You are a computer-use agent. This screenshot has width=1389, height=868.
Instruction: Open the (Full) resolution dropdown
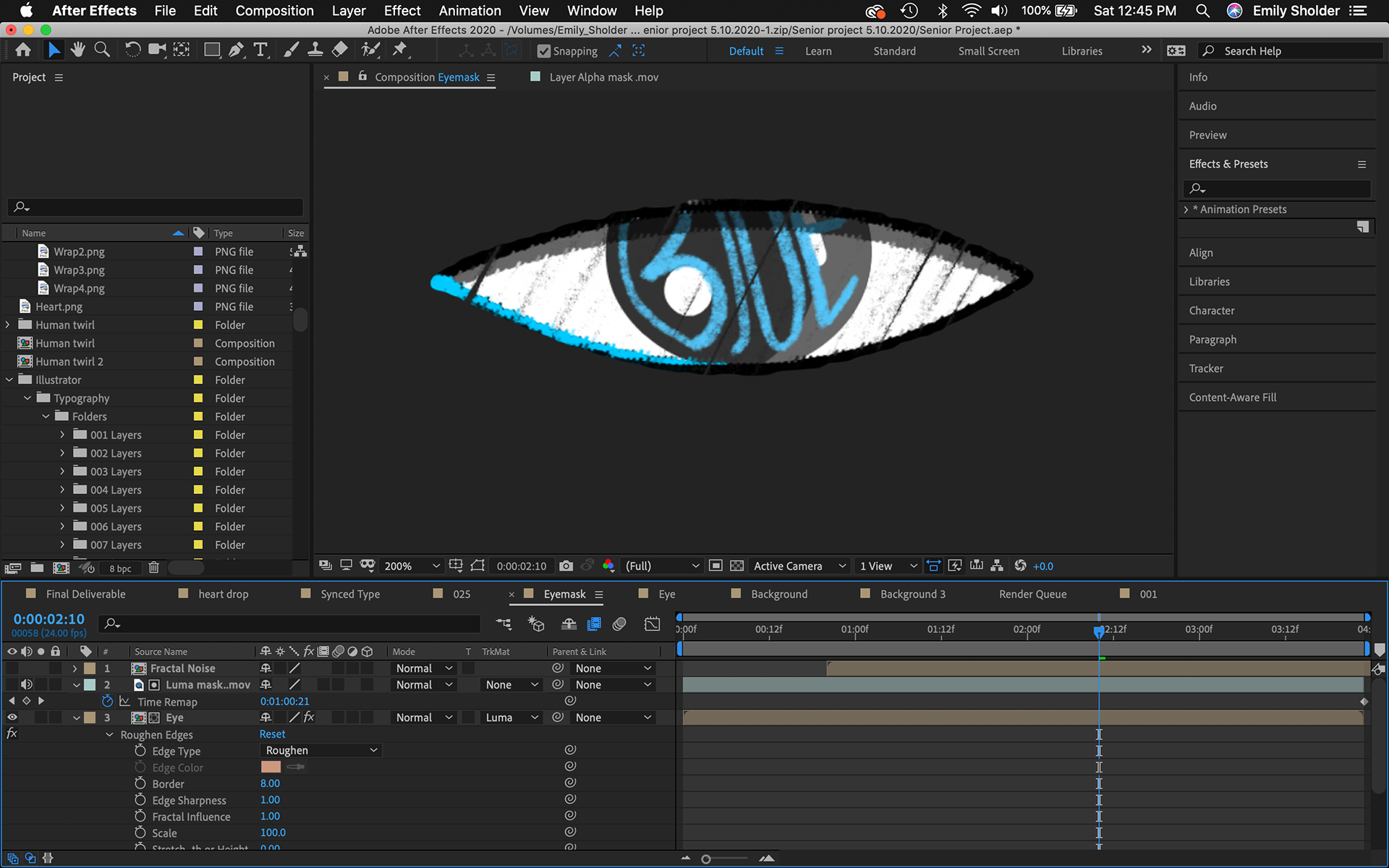coord(662,566)
